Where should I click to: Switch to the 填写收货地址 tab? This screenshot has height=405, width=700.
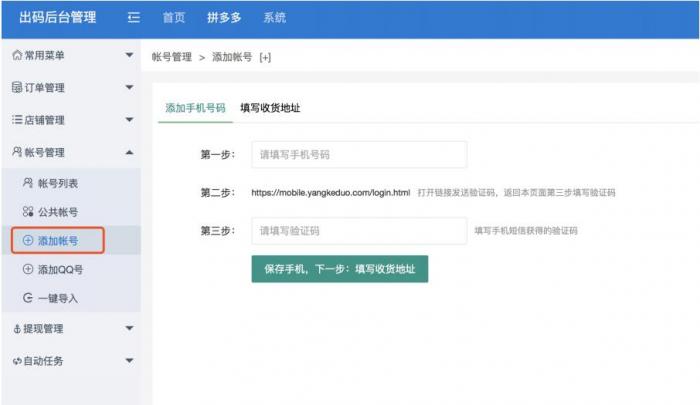click(x=270, y=108)
